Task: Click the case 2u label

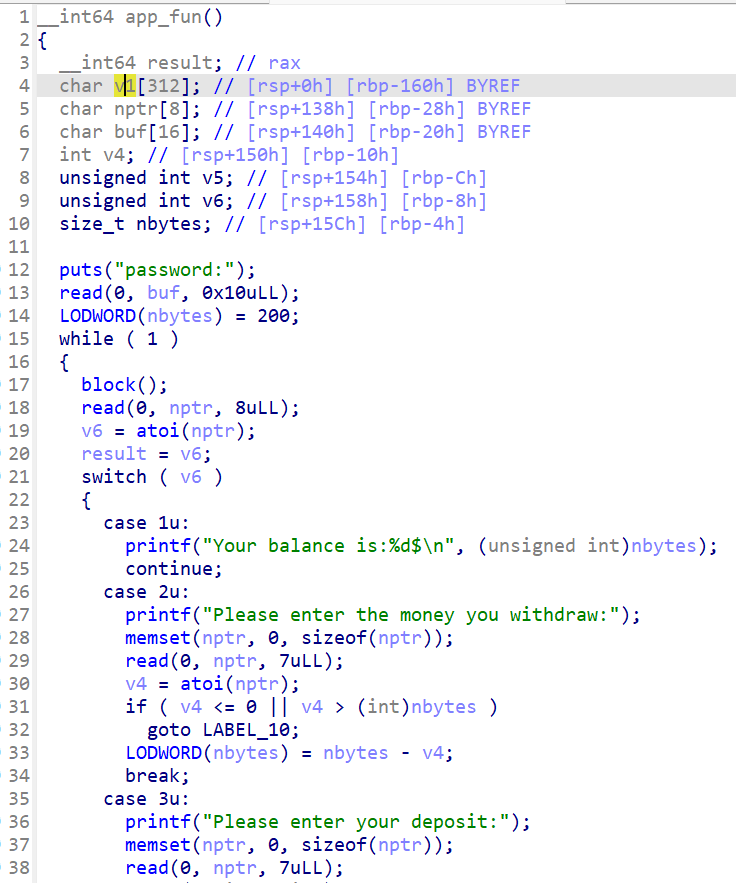Action: tap(146, 592)
